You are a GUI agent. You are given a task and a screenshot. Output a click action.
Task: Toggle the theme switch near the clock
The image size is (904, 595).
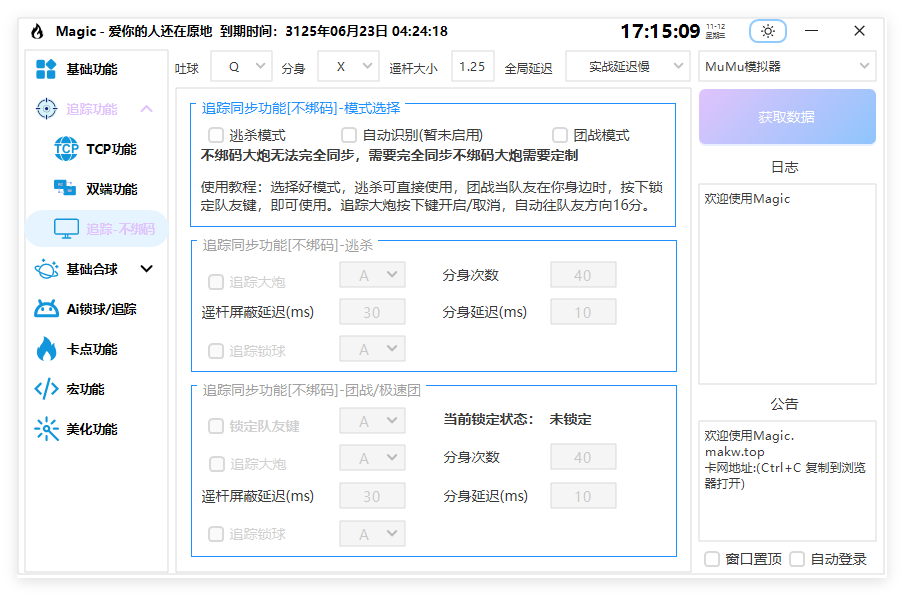coord(767,31)
